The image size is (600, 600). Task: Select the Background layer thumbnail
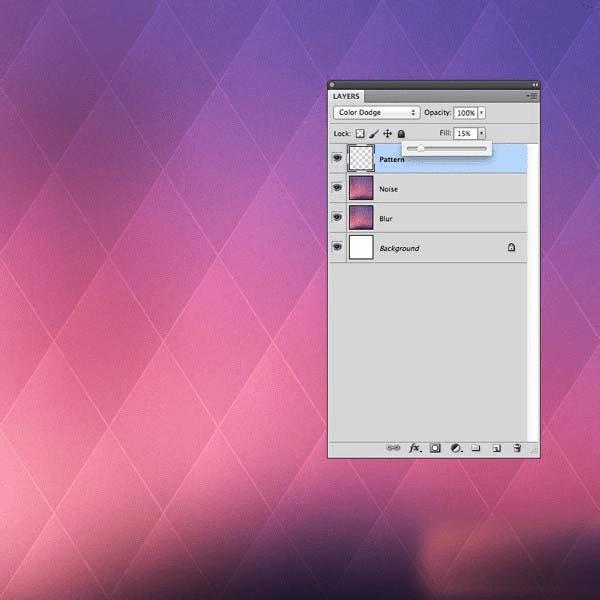click(x=361, y=247)
